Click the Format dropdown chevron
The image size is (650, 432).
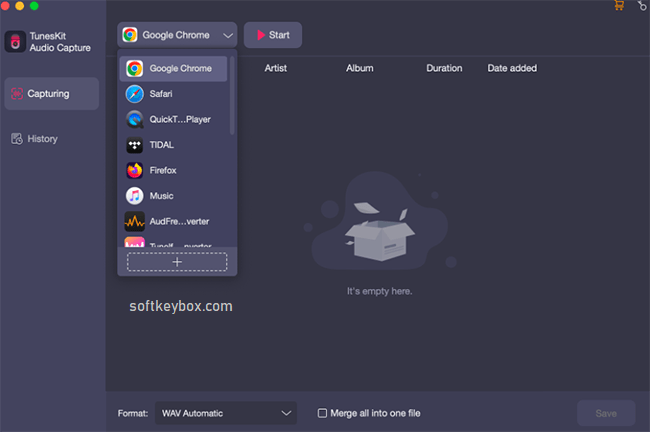[x=286, y=413]
